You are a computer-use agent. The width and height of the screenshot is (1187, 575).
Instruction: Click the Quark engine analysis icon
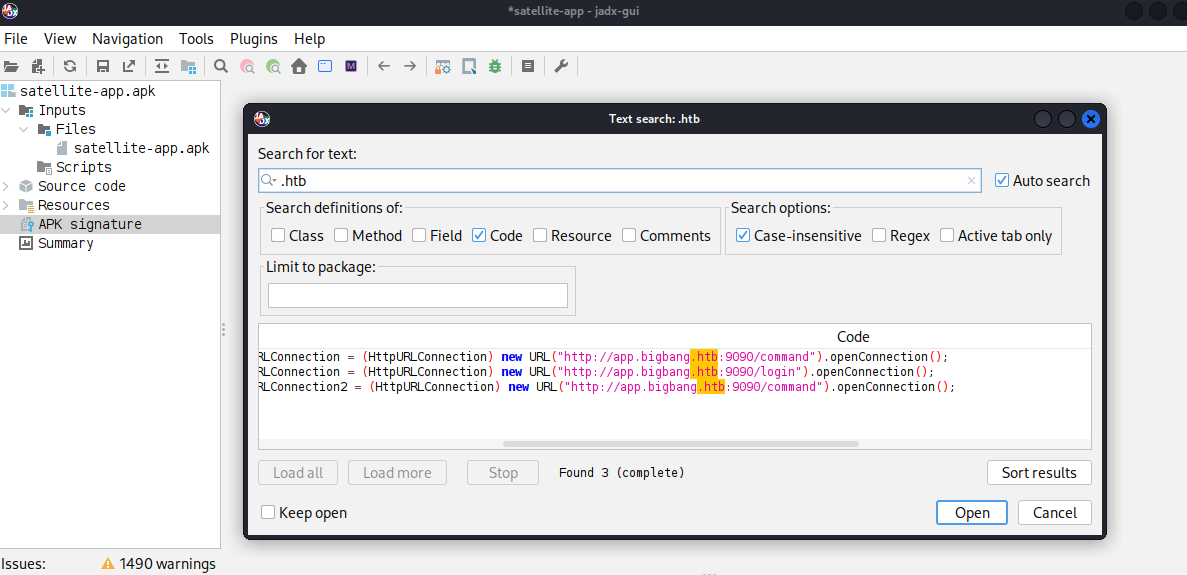point(469,67)
